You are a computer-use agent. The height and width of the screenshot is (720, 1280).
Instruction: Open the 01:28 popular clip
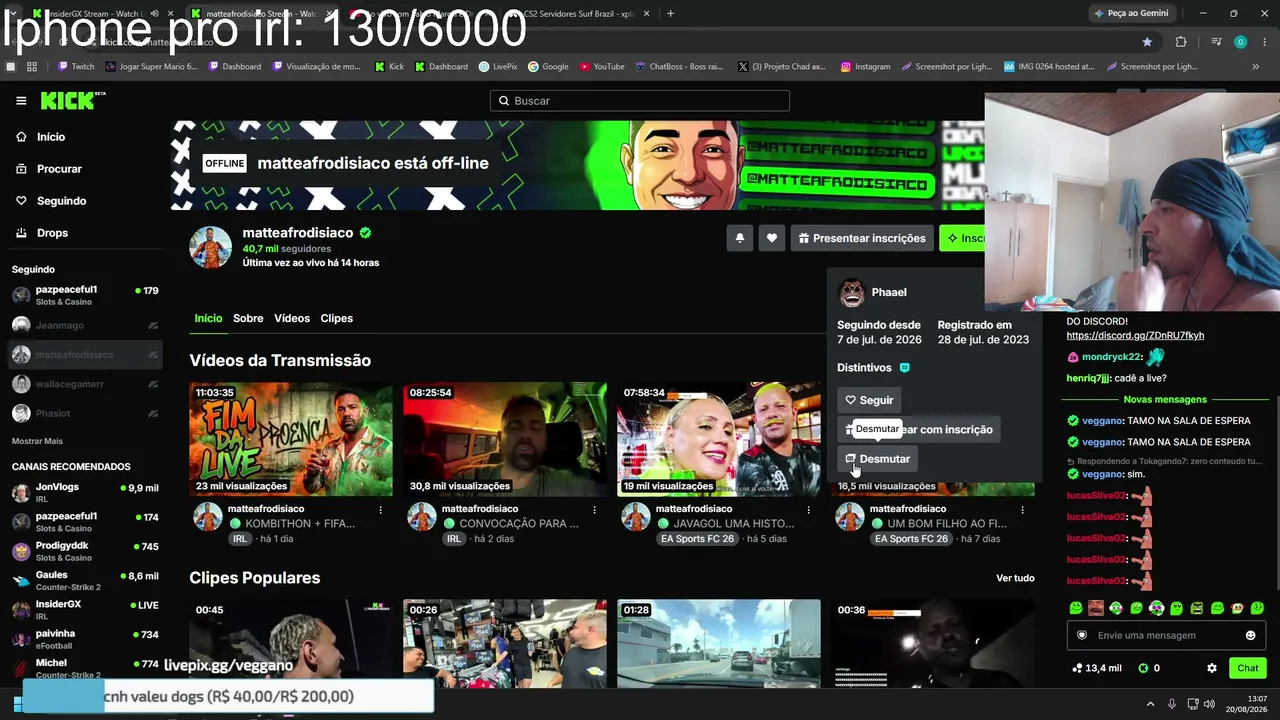[719, 644]
